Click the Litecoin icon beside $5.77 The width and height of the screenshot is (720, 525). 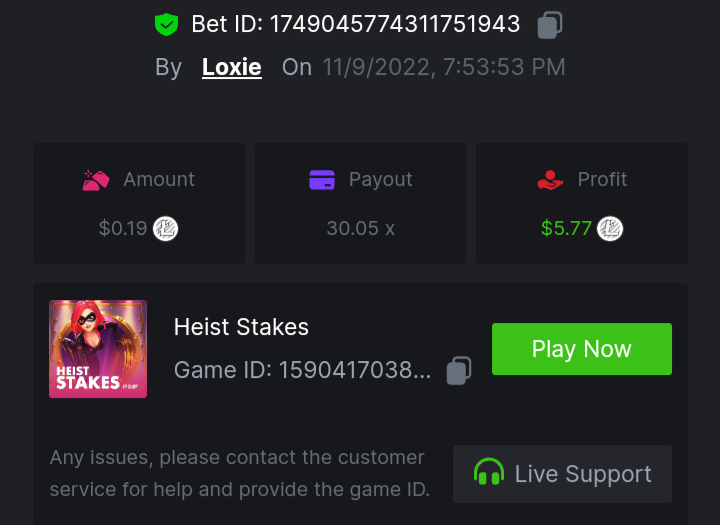pyautogui.click(x=610, y=229)
